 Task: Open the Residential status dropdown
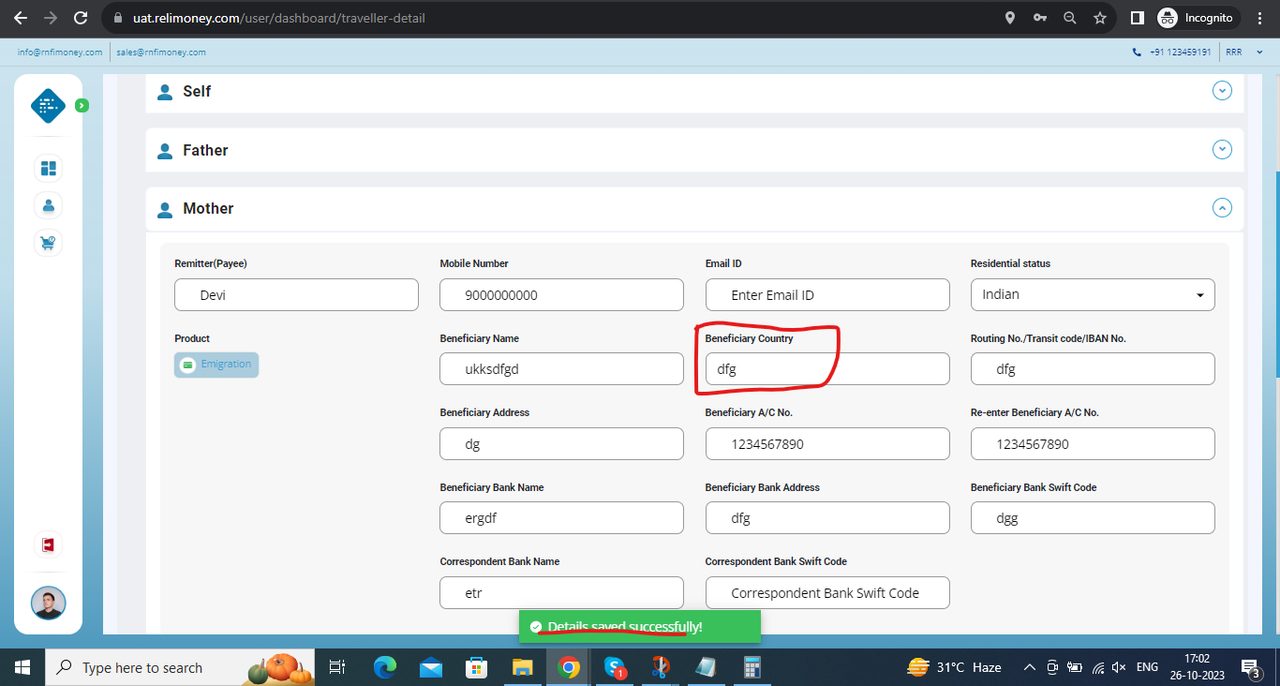click(x=1093, y=295)
